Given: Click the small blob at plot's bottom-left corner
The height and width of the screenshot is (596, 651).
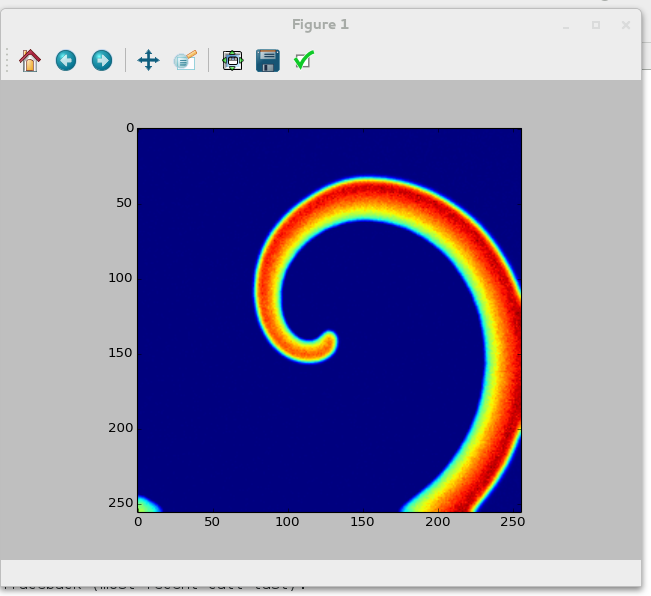Looking at the screenshot, I should click(144, 505).
